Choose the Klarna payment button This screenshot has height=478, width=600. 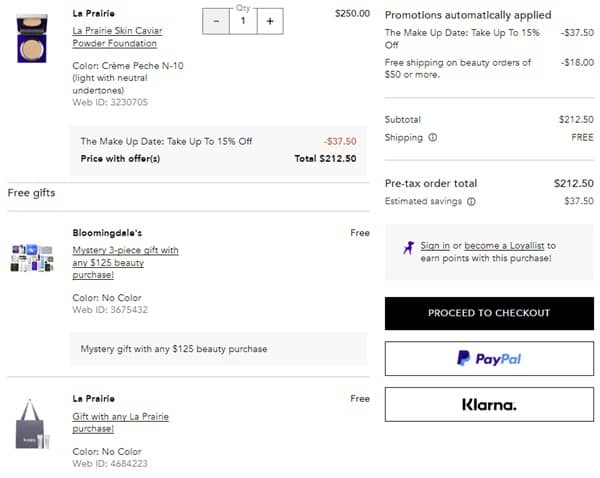[489, 404]
